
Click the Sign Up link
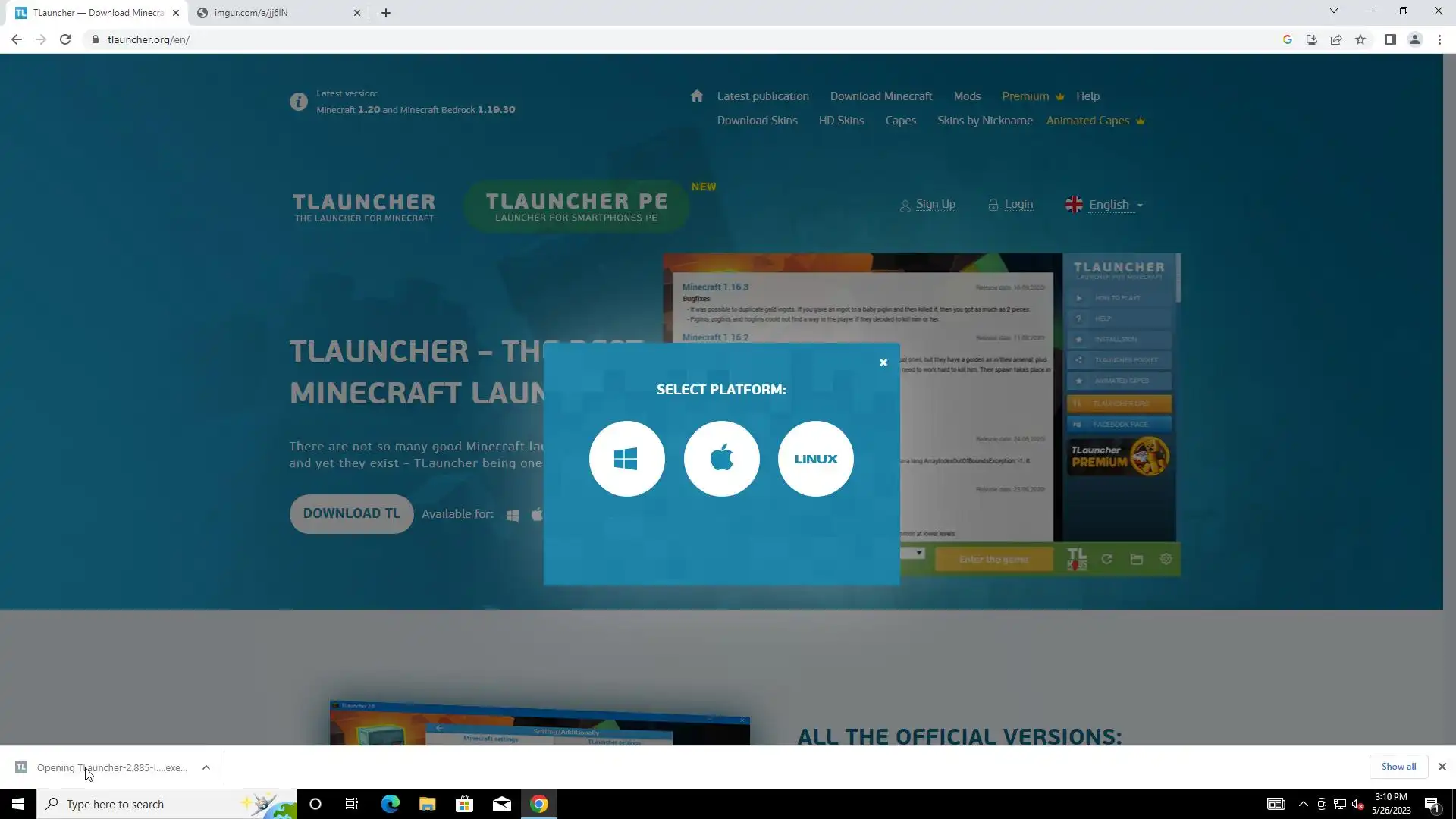point(934,205)
